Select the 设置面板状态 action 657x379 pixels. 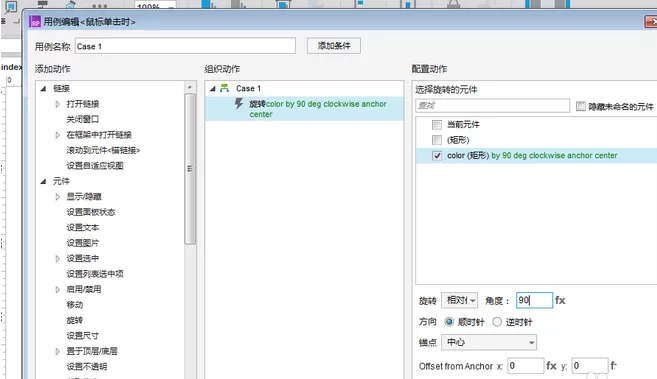pyautogui.click(x=91, y=212)
